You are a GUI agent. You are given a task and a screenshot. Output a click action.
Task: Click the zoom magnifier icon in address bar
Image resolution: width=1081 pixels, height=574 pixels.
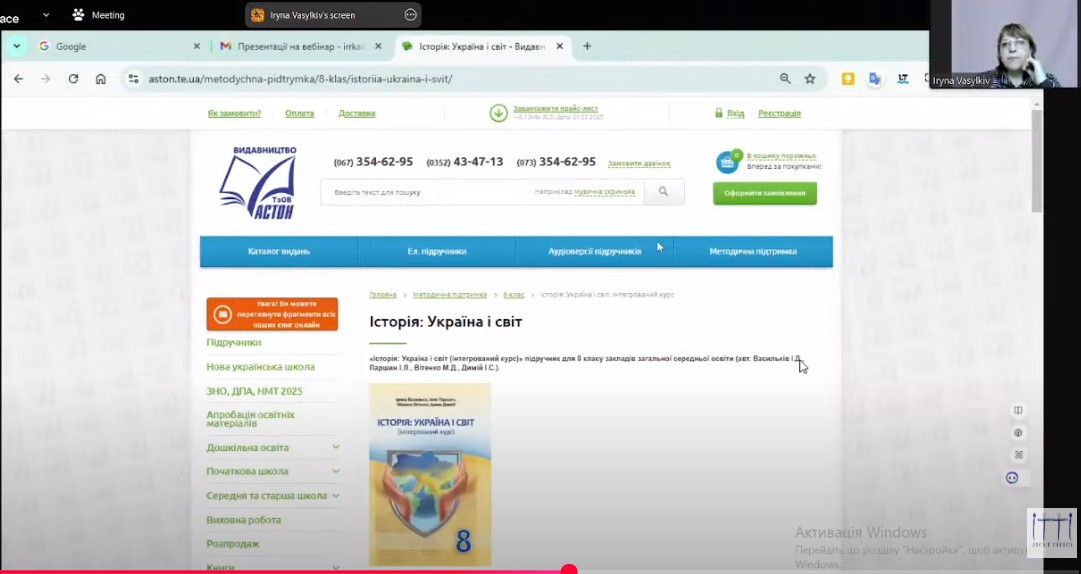click(x=785, y=79)
